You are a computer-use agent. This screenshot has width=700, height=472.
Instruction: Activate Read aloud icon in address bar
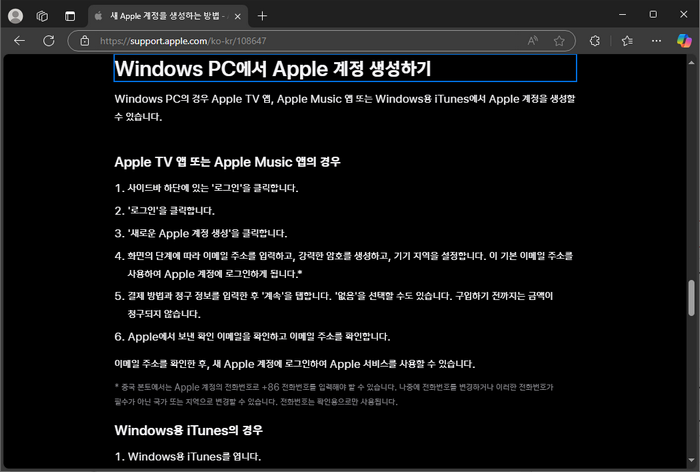click(533, 41)
